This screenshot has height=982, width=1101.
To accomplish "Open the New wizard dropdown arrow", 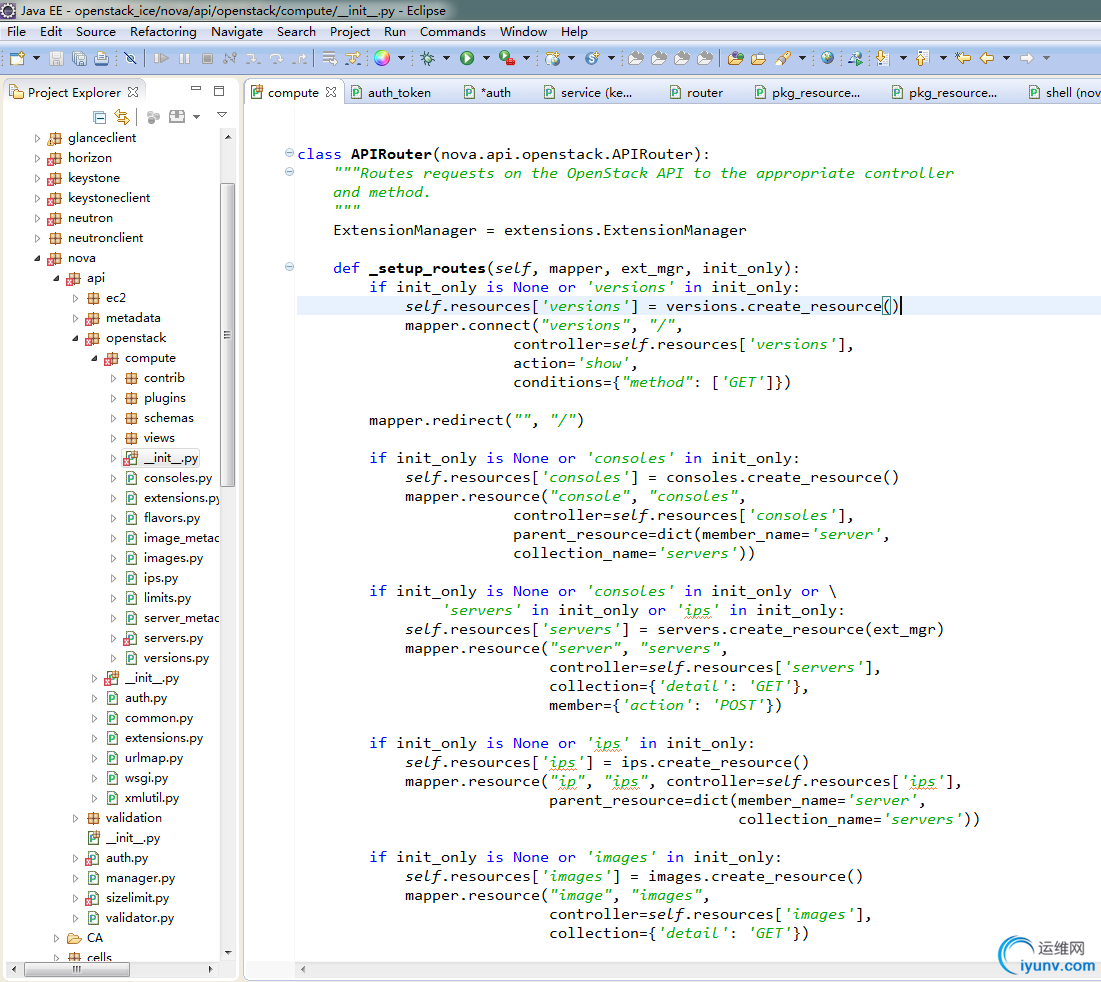I will pyautogui.click(x=37, y=58).
